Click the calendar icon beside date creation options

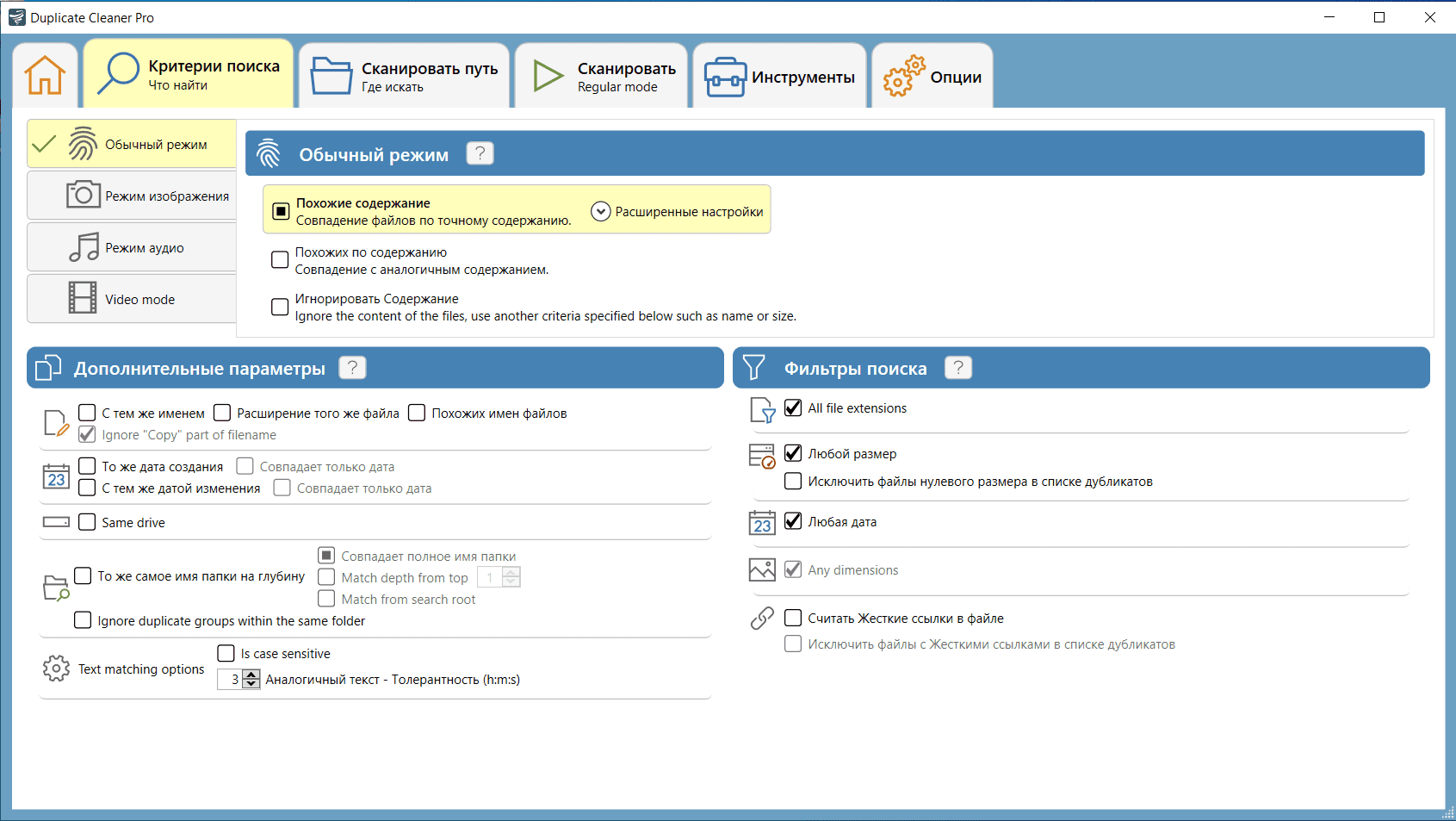pyautogui.click(x=56, y=476)
